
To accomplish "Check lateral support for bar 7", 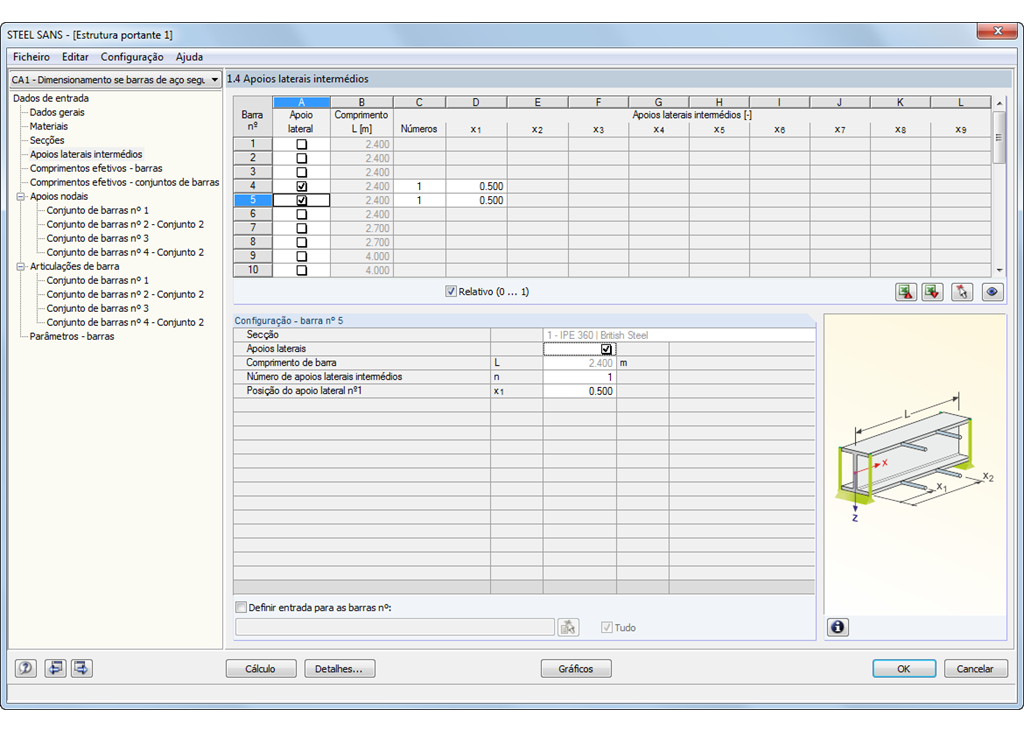I will coord(302,229).
